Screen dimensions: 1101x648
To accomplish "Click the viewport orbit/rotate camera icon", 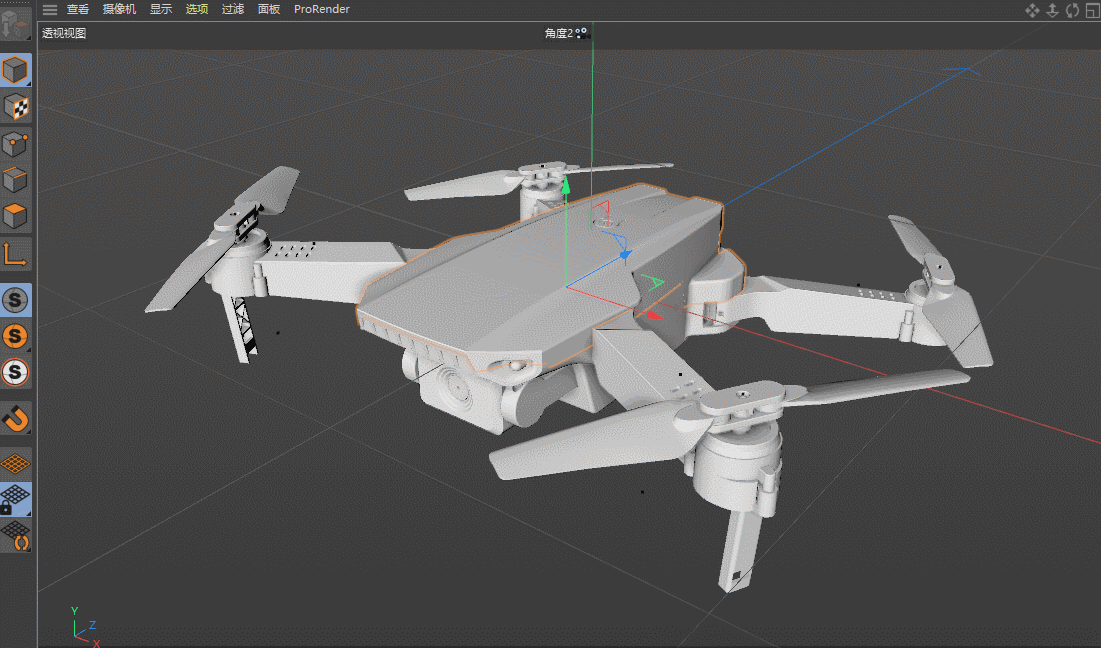I will pyautogui.click(x=1072, y=10).
